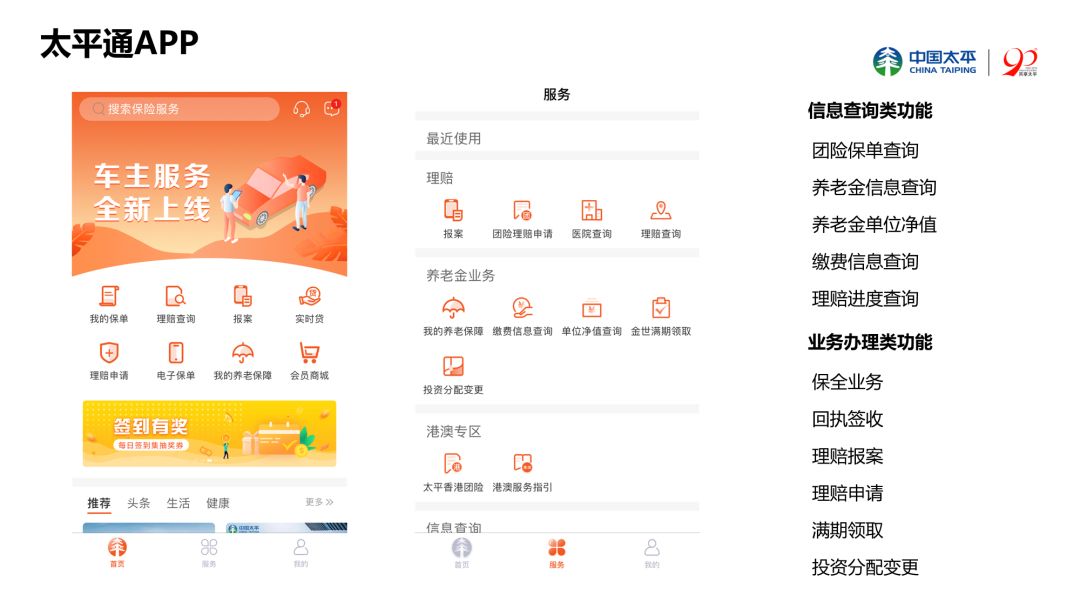Open 缴费信息查询 icon
The width and height of the screenshot is (1080, 608).
pyautogui.click(x=522, y=317)
